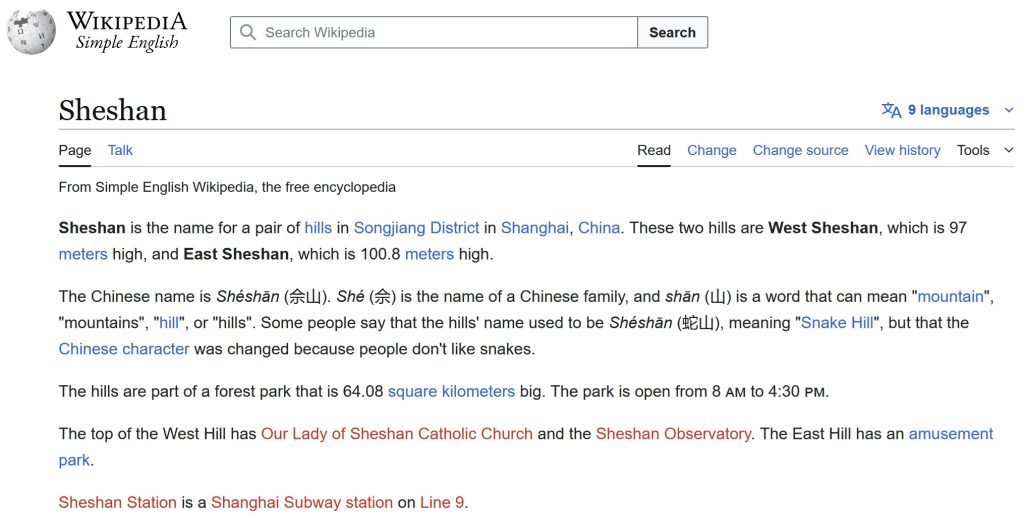Open the Sheshan Observatory red link
The width and height of the screenshot is (1024, 522).
(x=673, y=434)
